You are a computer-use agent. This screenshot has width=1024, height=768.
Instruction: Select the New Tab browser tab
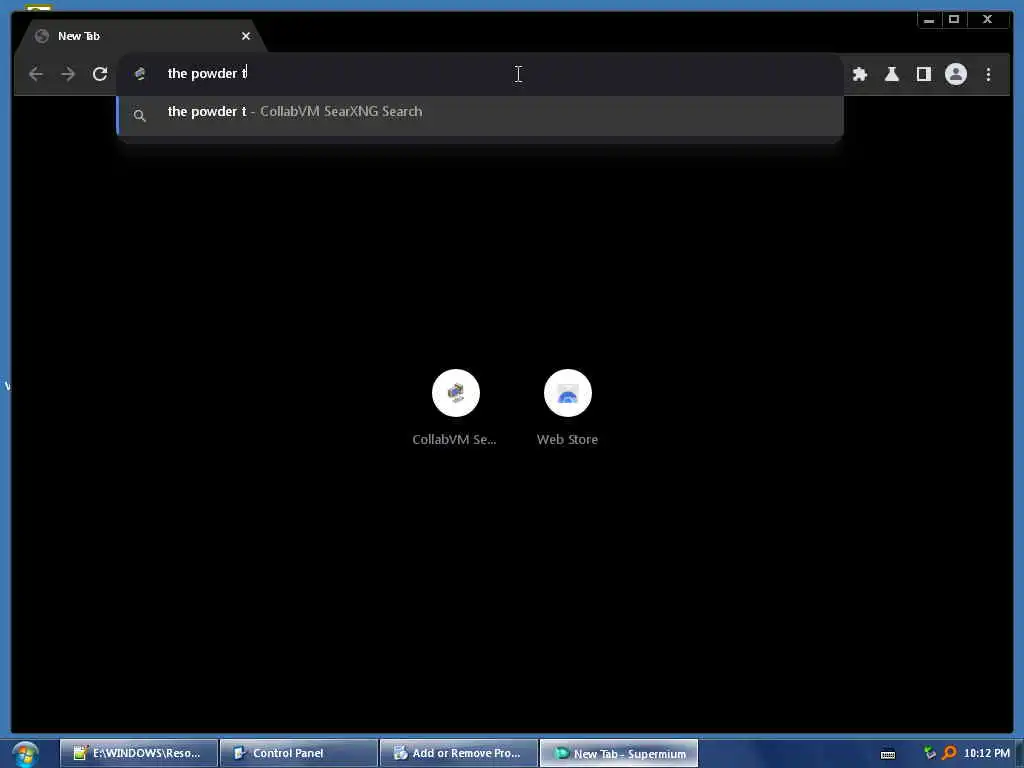140,36
